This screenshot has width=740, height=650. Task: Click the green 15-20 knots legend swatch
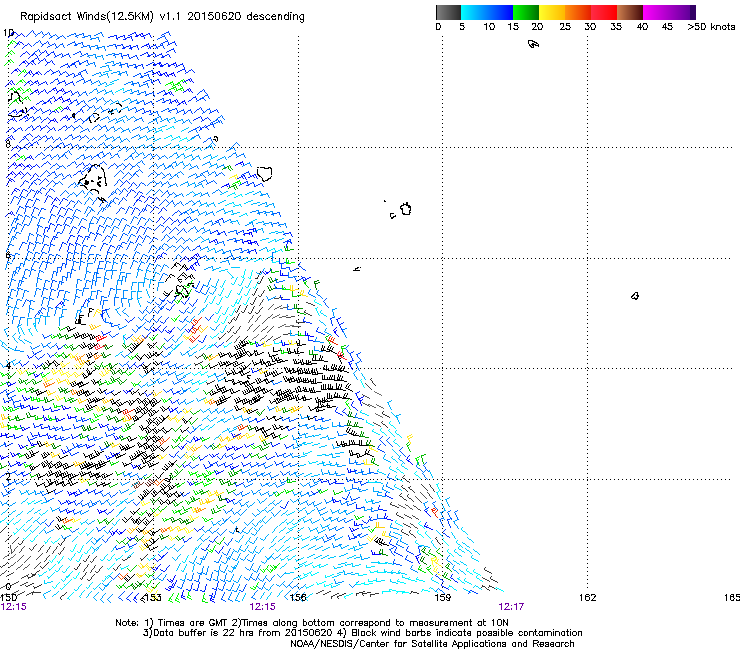tap(526, 12)
